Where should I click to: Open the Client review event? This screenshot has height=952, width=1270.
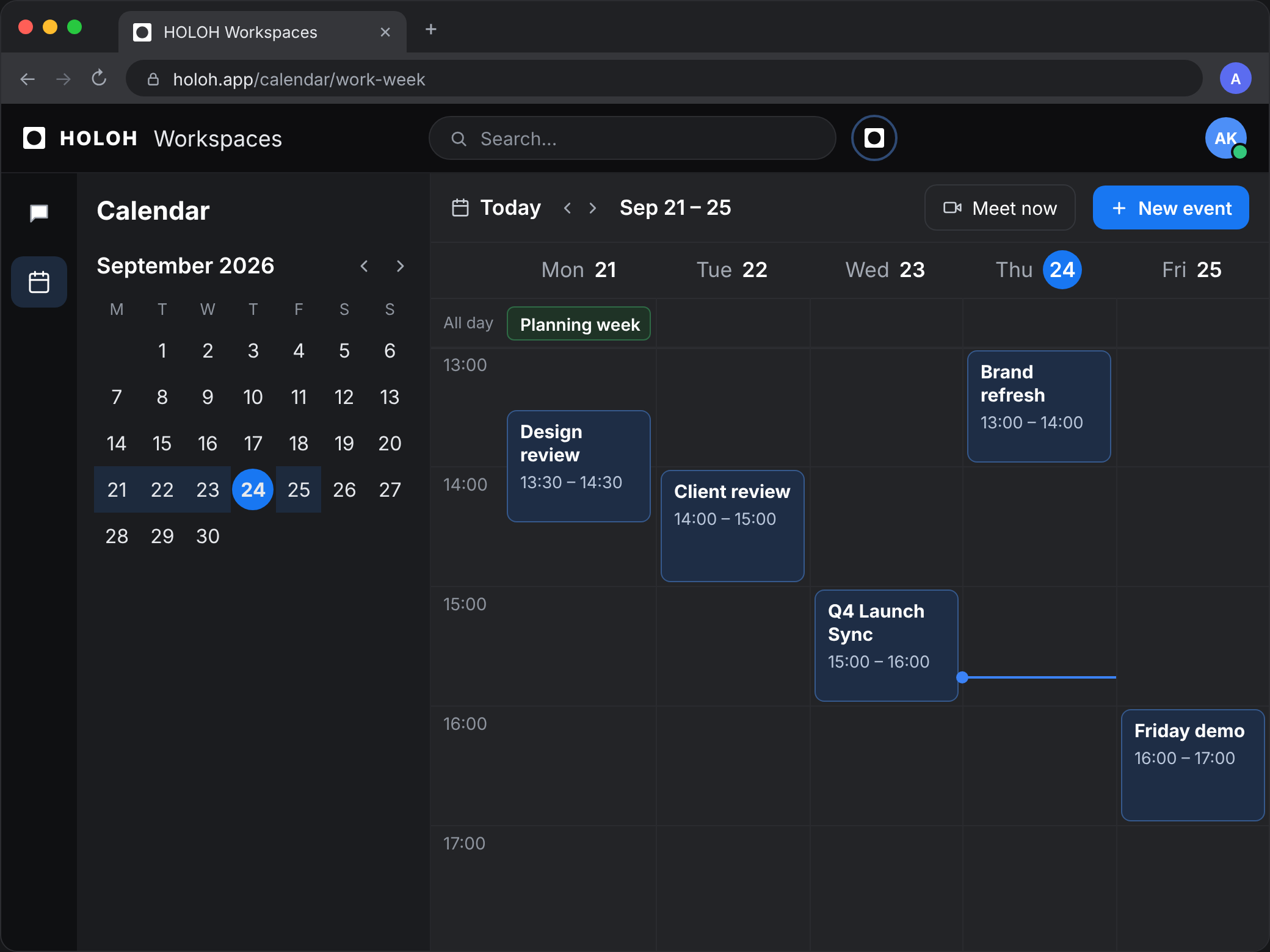pyautogui.click(x=732, y=526)
